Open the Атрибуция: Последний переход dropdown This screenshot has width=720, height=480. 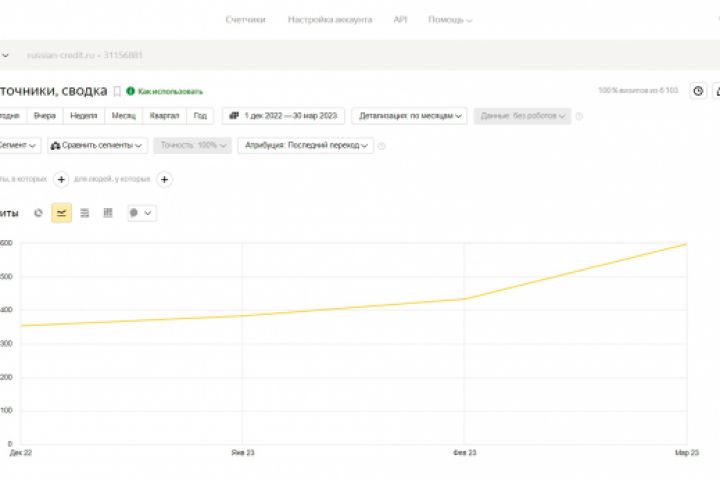point(306,146)
